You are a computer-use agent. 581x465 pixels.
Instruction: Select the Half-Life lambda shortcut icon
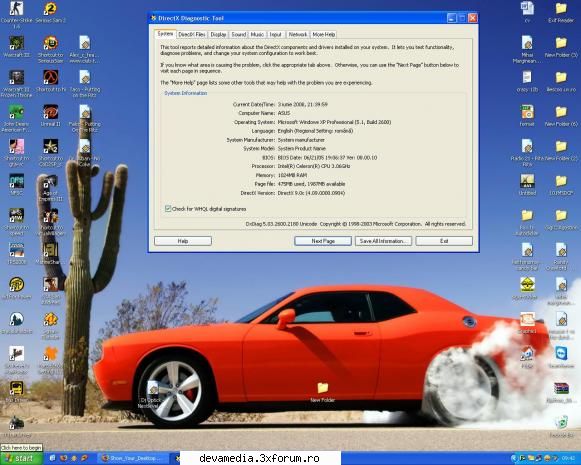[50, 77]
